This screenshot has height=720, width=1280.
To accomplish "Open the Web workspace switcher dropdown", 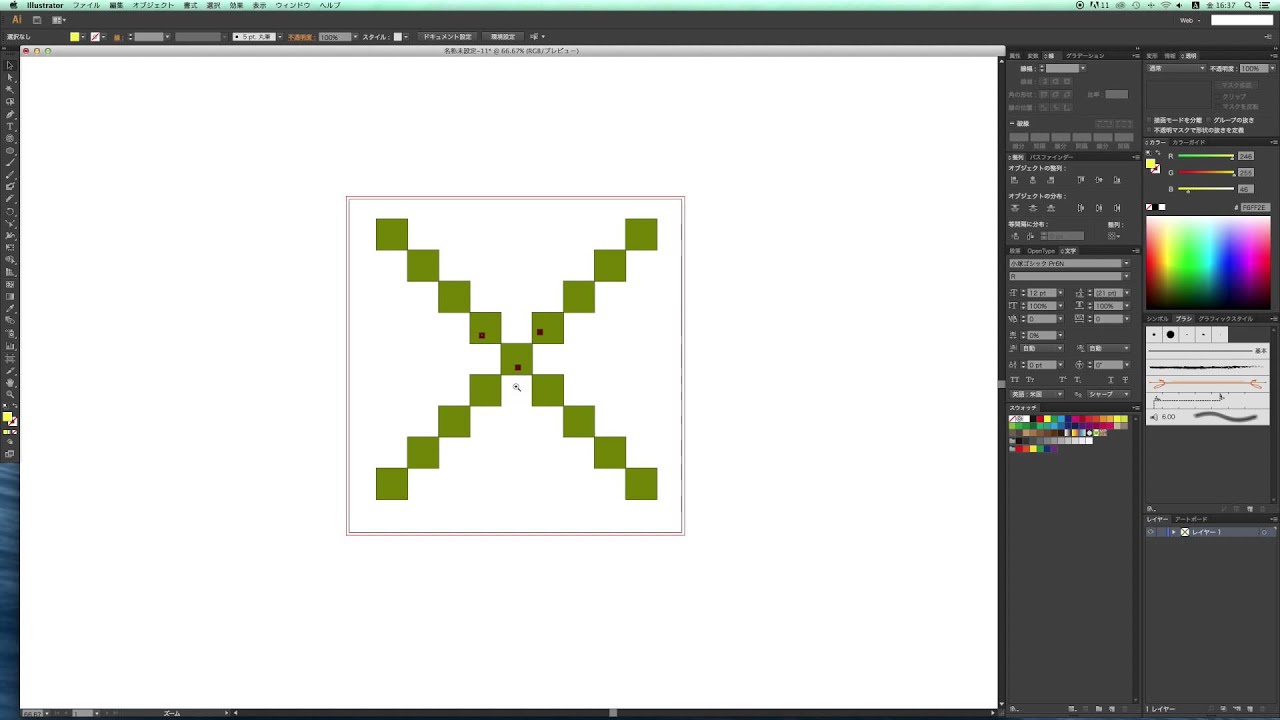I will [1192, 20].
